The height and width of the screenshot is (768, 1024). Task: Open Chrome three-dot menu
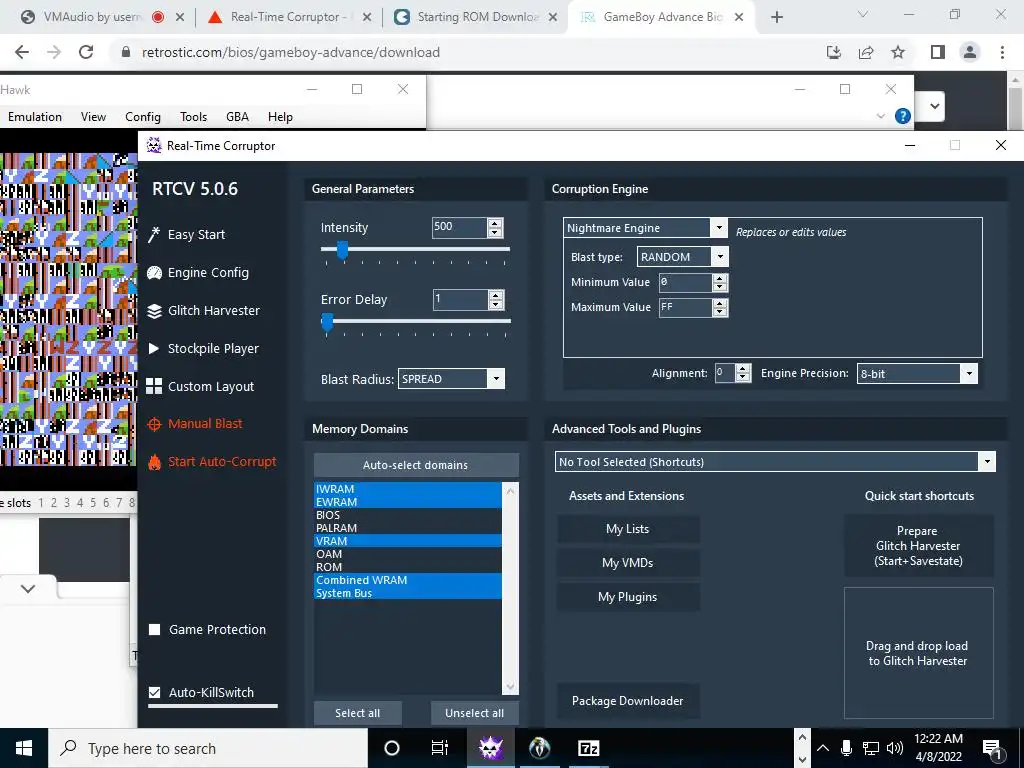click(1002, 52)
